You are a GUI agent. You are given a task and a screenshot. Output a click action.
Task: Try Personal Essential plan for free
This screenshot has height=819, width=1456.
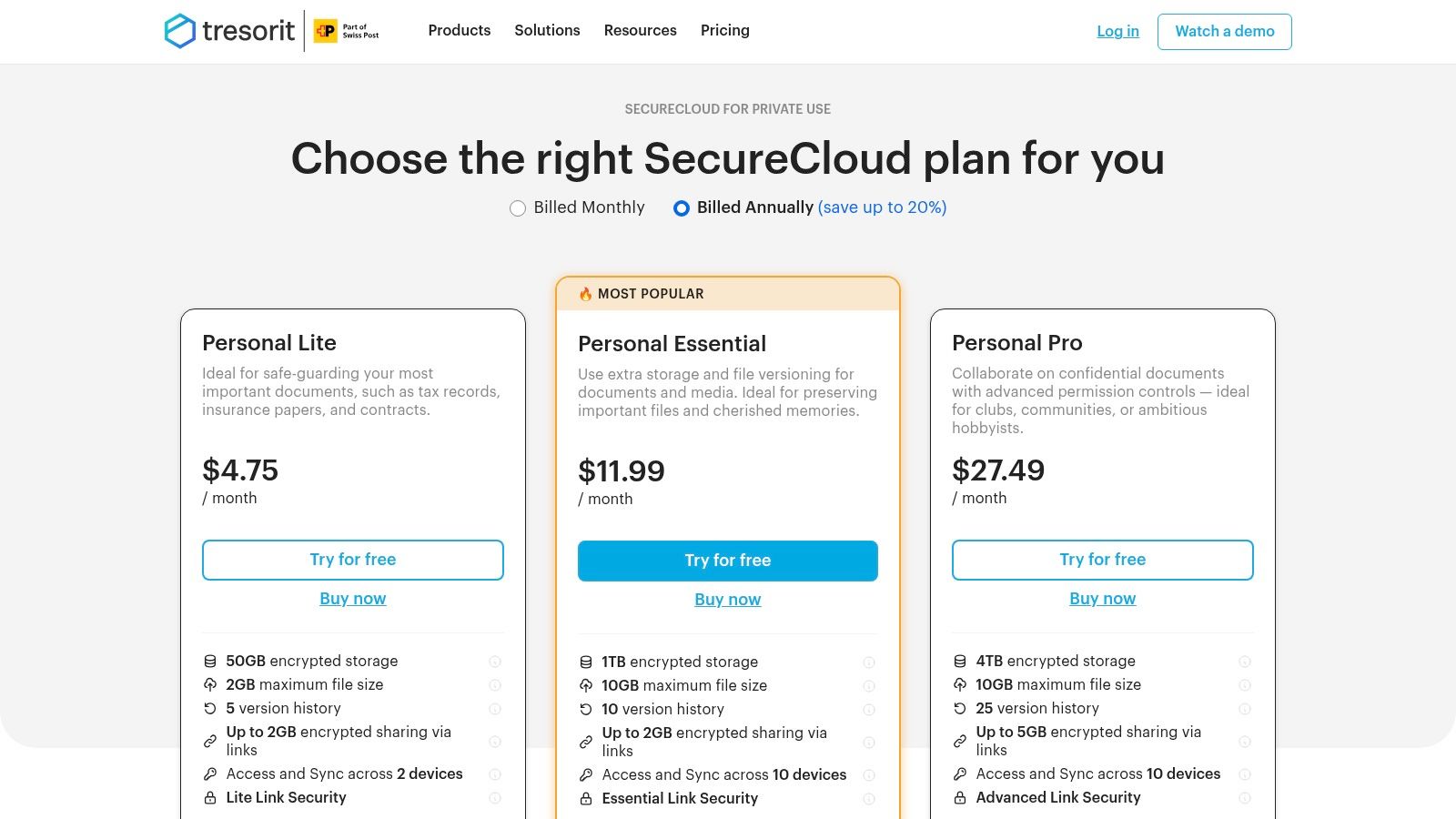click(x=727, y=561)
